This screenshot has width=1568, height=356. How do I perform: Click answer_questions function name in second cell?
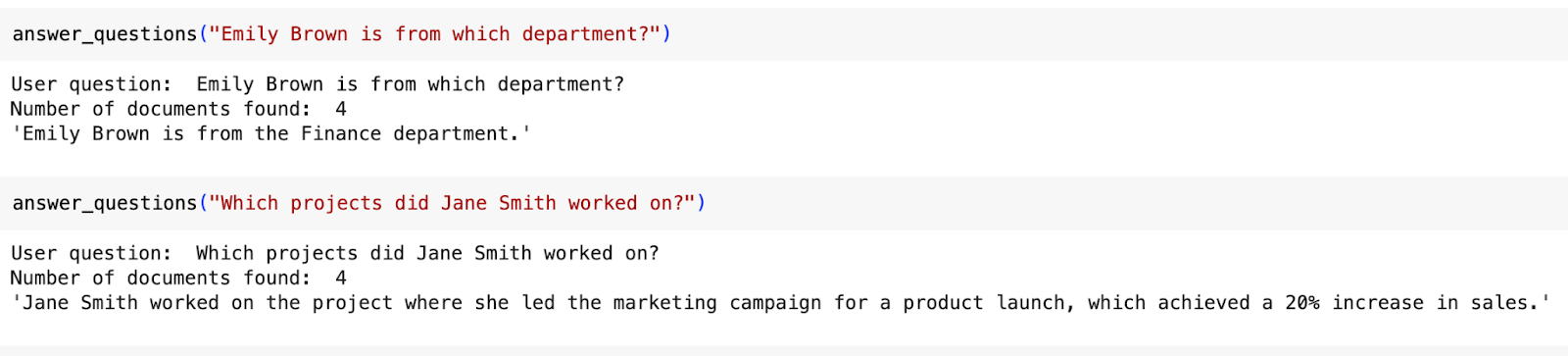pos(105,203)
